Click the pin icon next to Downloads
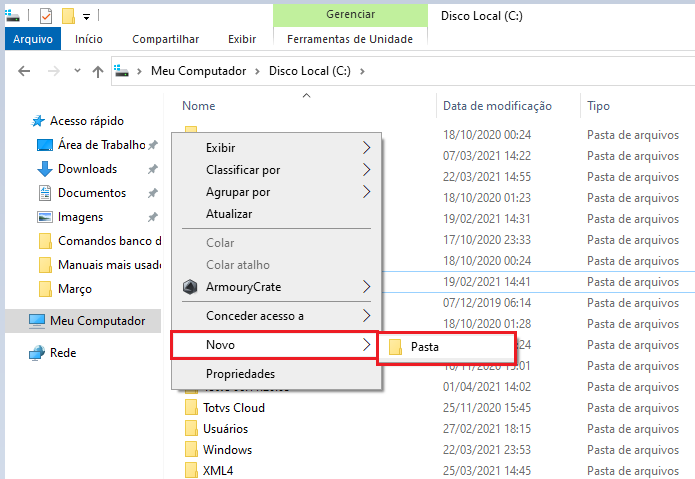The height and width of the screenshot is (479, 695). point(152,169)
